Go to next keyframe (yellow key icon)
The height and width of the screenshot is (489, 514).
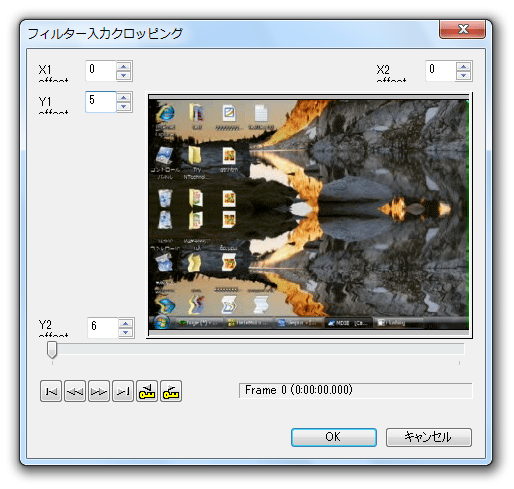pyautogui.click(x=171, y=391)
